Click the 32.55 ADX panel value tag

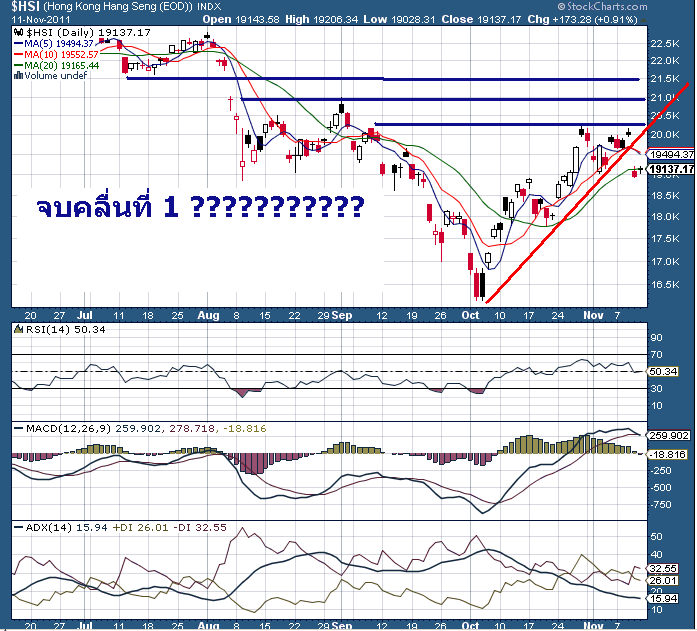click(665, 566)
